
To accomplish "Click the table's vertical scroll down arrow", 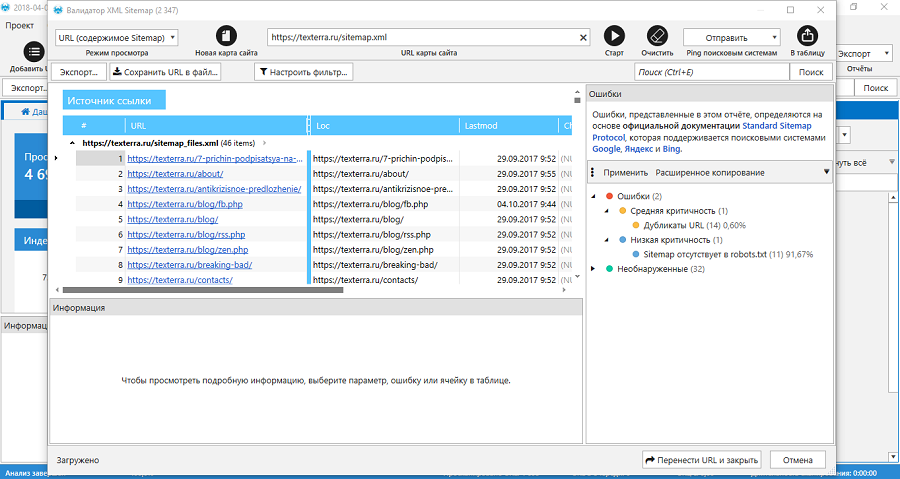I will click(x=577, y=277).
